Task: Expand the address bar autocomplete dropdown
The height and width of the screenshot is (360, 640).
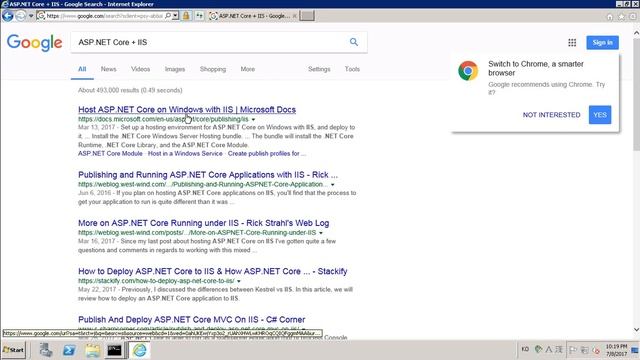Action: point(175,16)
